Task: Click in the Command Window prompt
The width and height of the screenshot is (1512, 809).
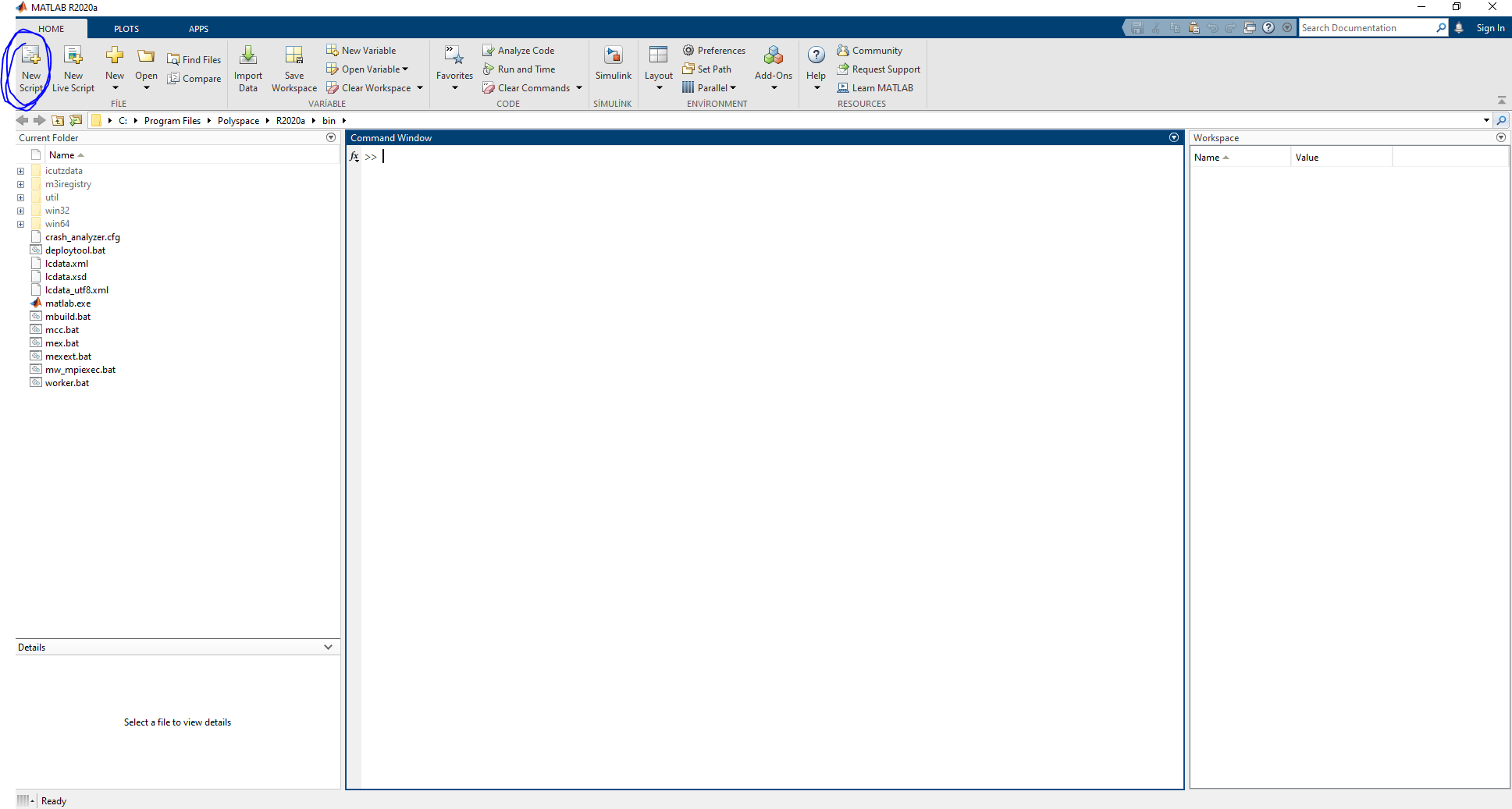Action: tap(771, 156)
